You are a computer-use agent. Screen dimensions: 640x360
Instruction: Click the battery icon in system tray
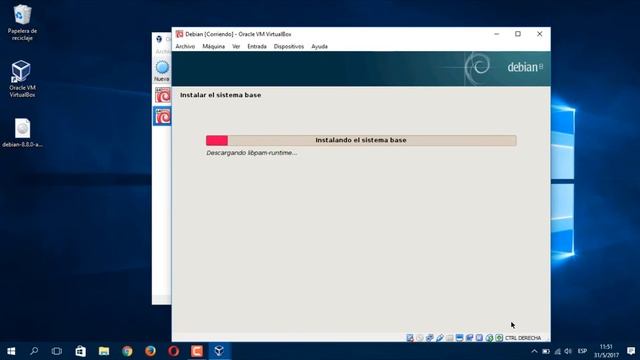point(546,351)
